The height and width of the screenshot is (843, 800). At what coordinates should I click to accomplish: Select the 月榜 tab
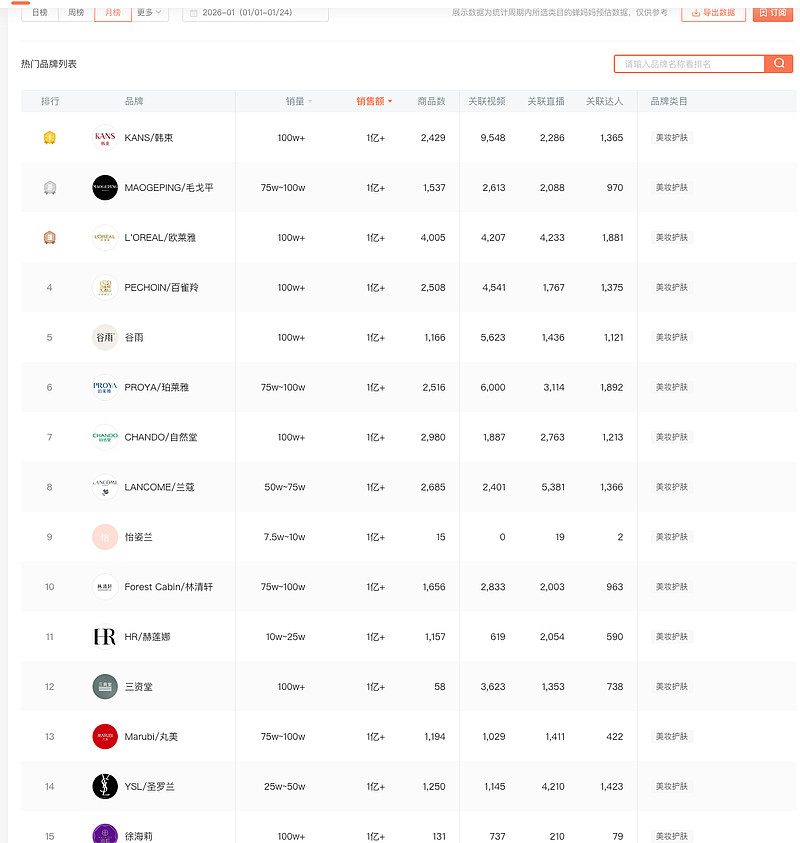113,12
